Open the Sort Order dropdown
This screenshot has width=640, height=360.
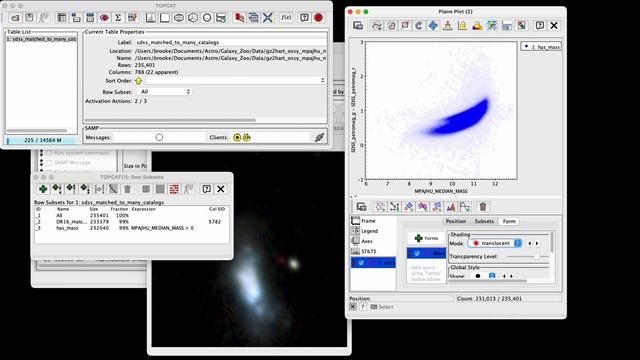[x=236, y=80]
